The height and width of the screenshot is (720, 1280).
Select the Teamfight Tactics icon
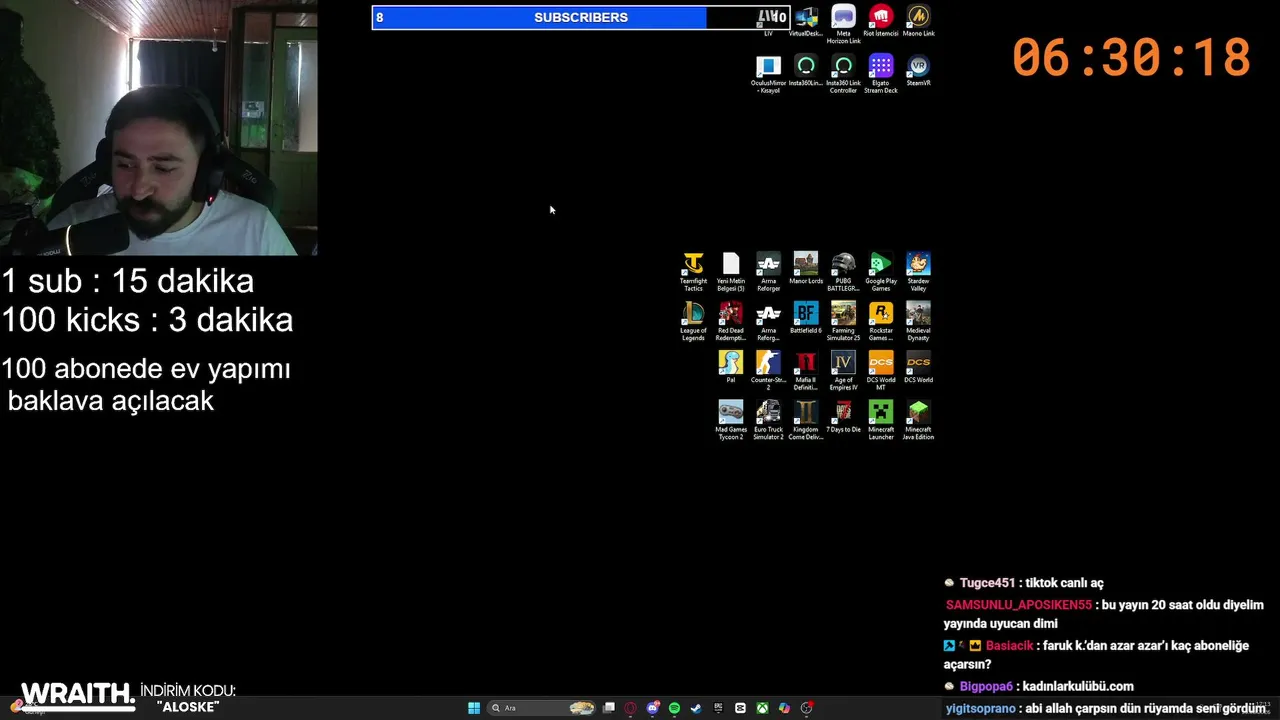tap(693, 272)
